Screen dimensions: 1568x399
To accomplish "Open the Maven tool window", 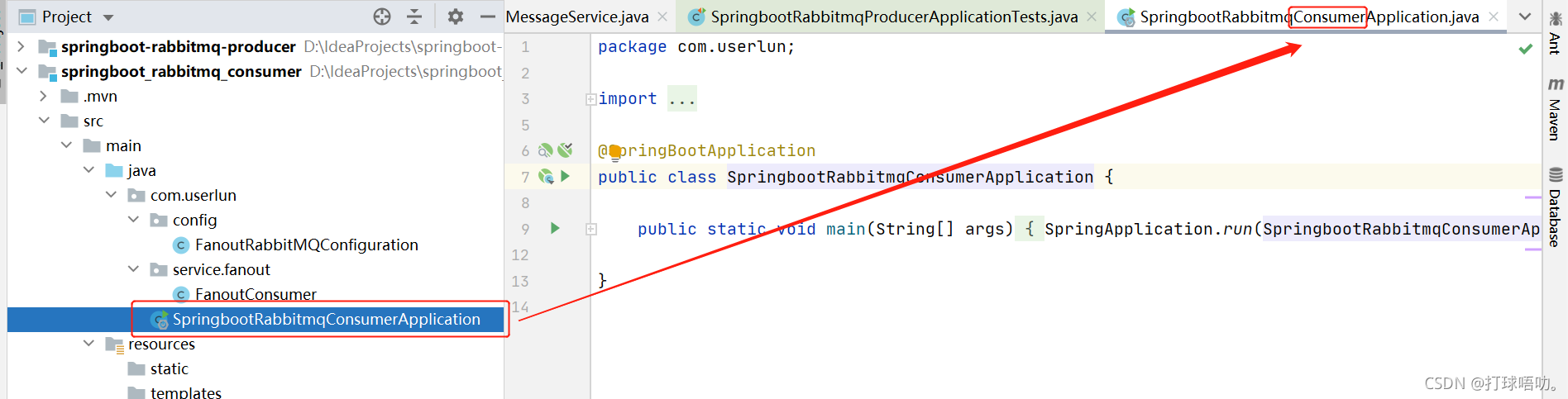I will tap(1555, 109).
